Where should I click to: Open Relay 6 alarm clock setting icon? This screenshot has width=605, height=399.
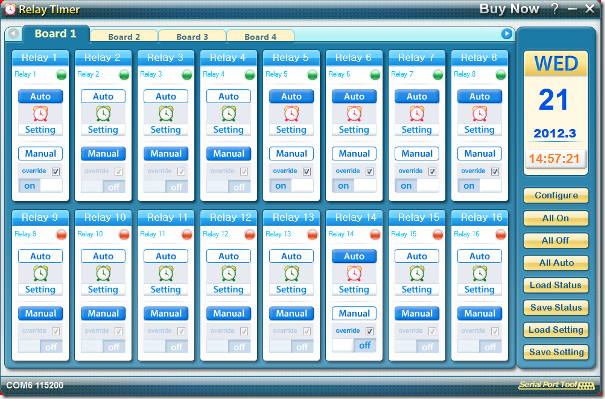tap(354, 114)
